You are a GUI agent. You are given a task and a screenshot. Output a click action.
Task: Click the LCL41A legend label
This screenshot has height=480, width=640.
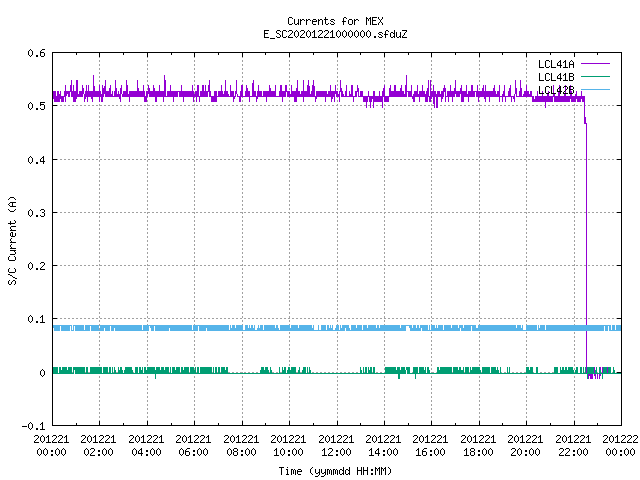[556, 64]
